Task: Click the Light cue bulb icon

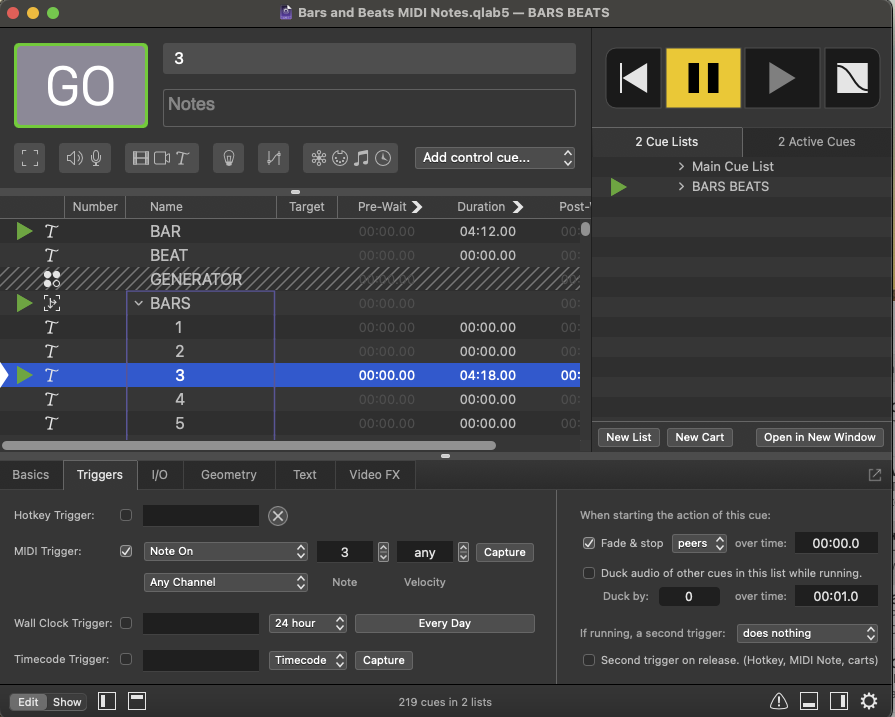Action: click(x=229, y=158)
